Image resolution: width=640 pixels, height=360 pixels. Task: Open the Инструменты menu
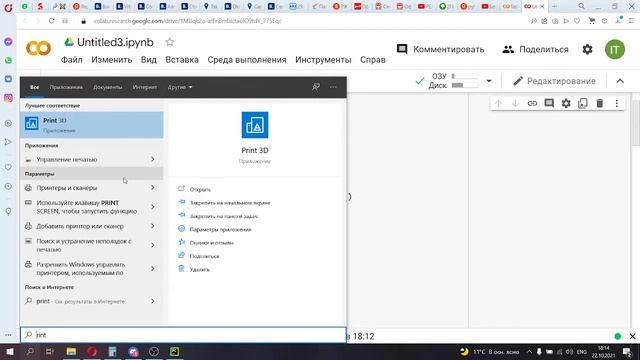click(x=323, y=60)
